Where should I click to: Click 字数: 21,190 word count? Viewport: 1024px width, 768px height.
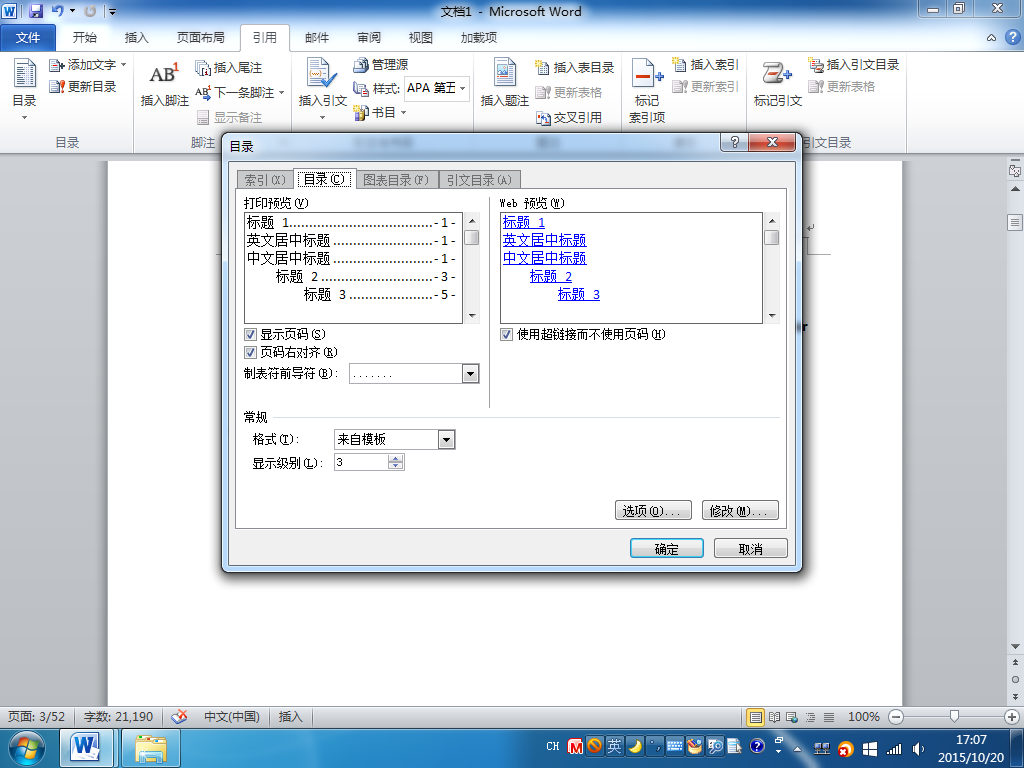118,717
